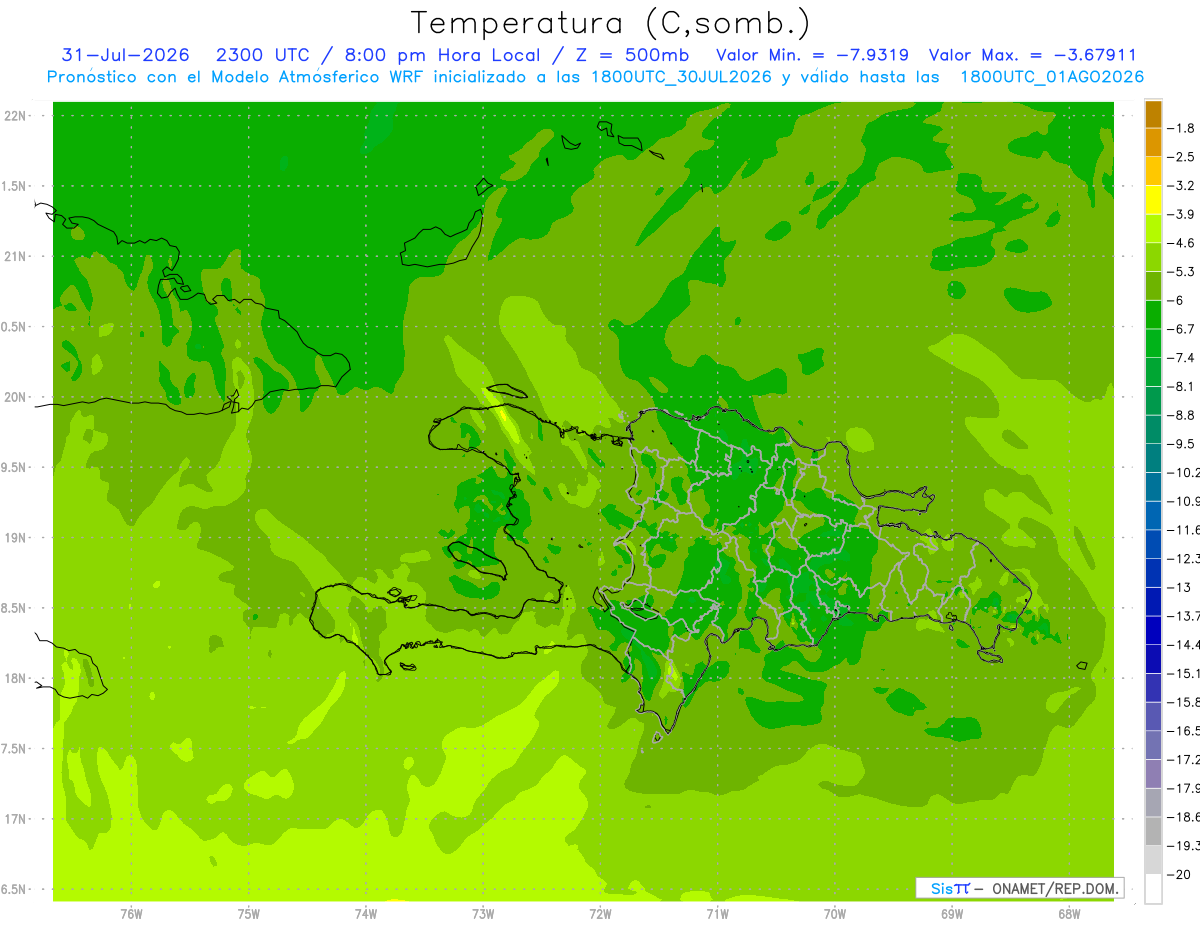1200x927 pixels.
Task: Click the '-3.9' colorbar label
Action: click(x=1181, y=215)
